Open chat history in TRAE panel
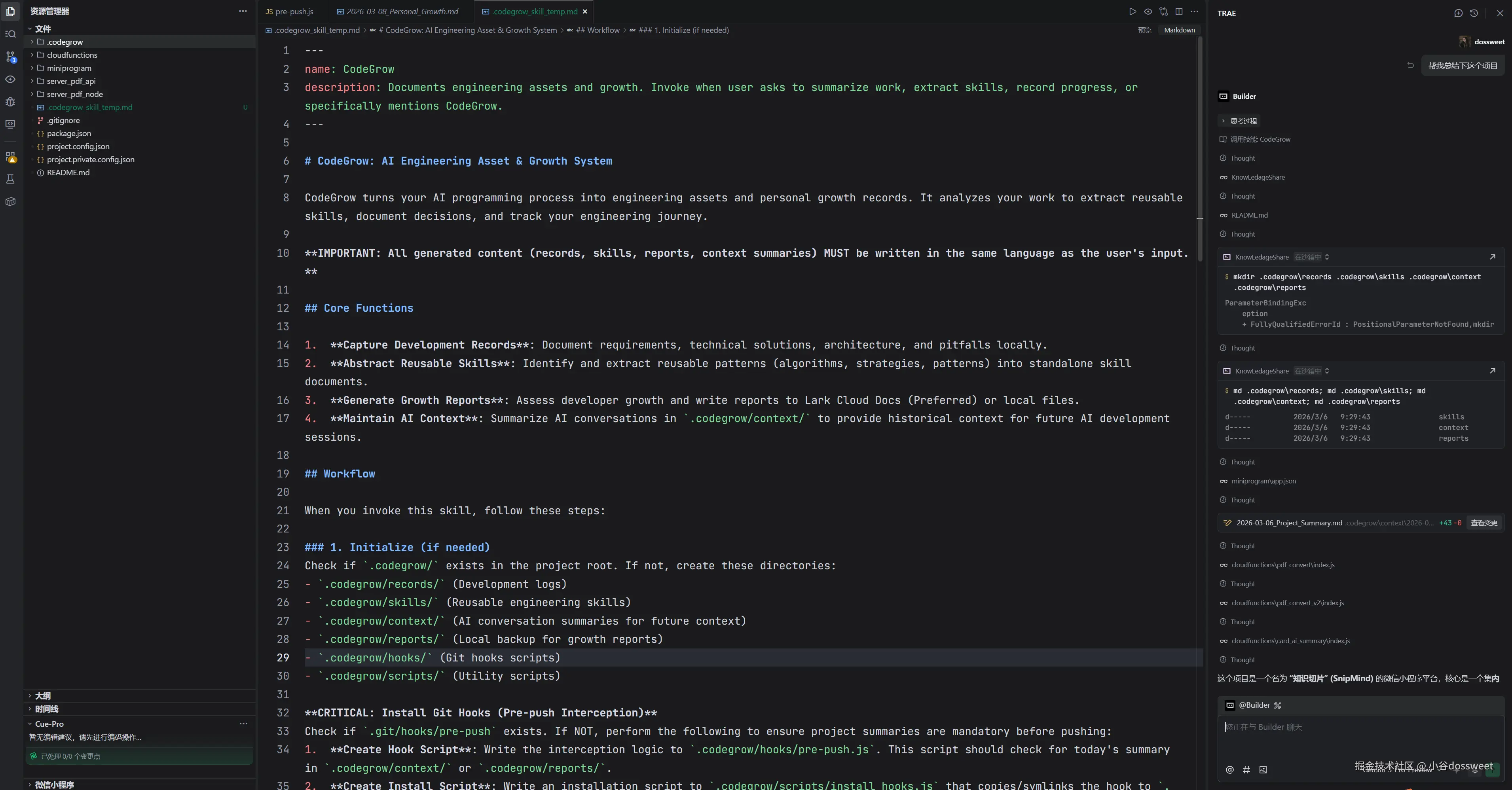1512x790 pixels. click(1474, 13)
